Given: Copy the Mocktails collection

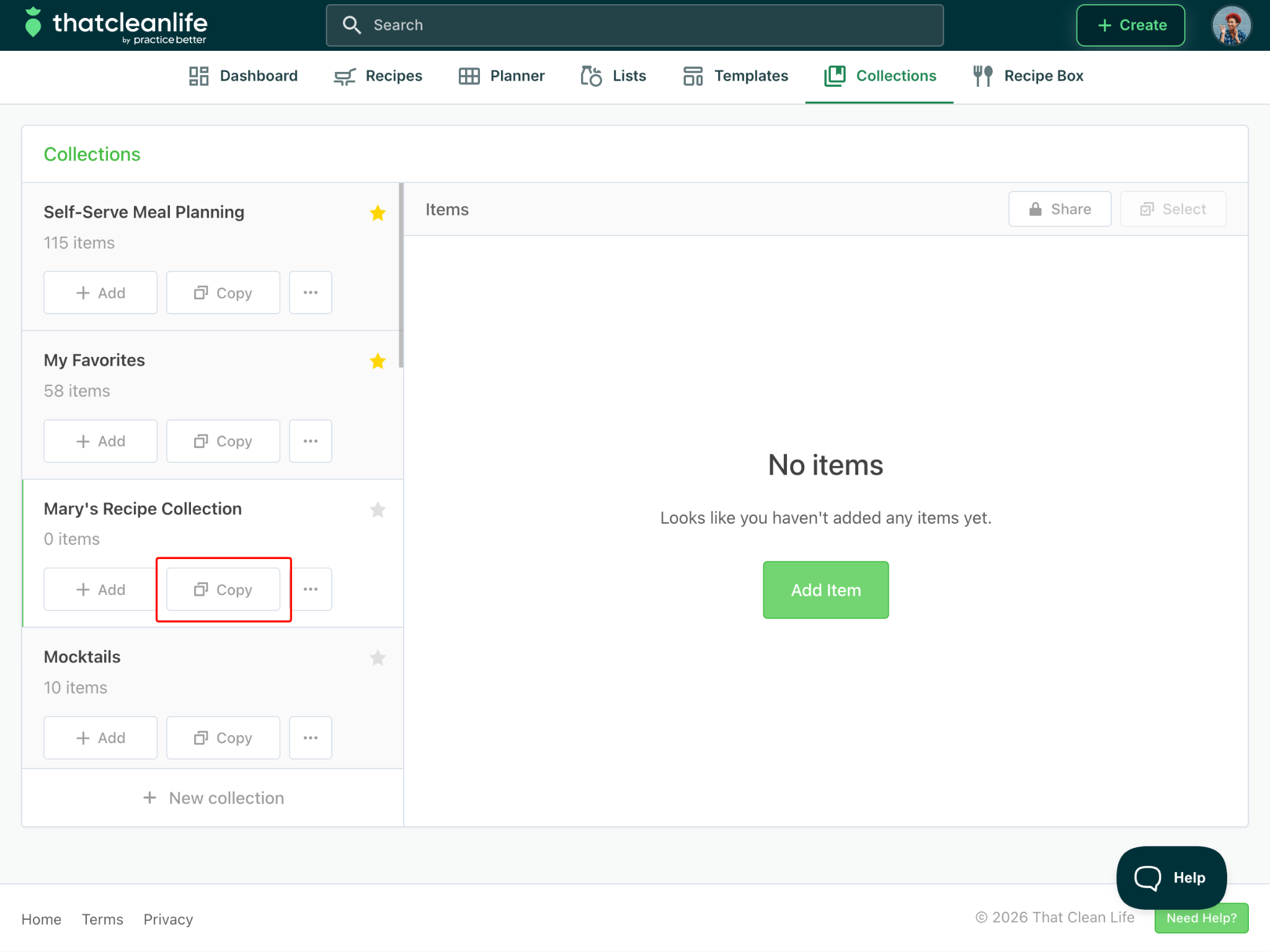Looking at the screenshot, I should (x=223, y=738).
